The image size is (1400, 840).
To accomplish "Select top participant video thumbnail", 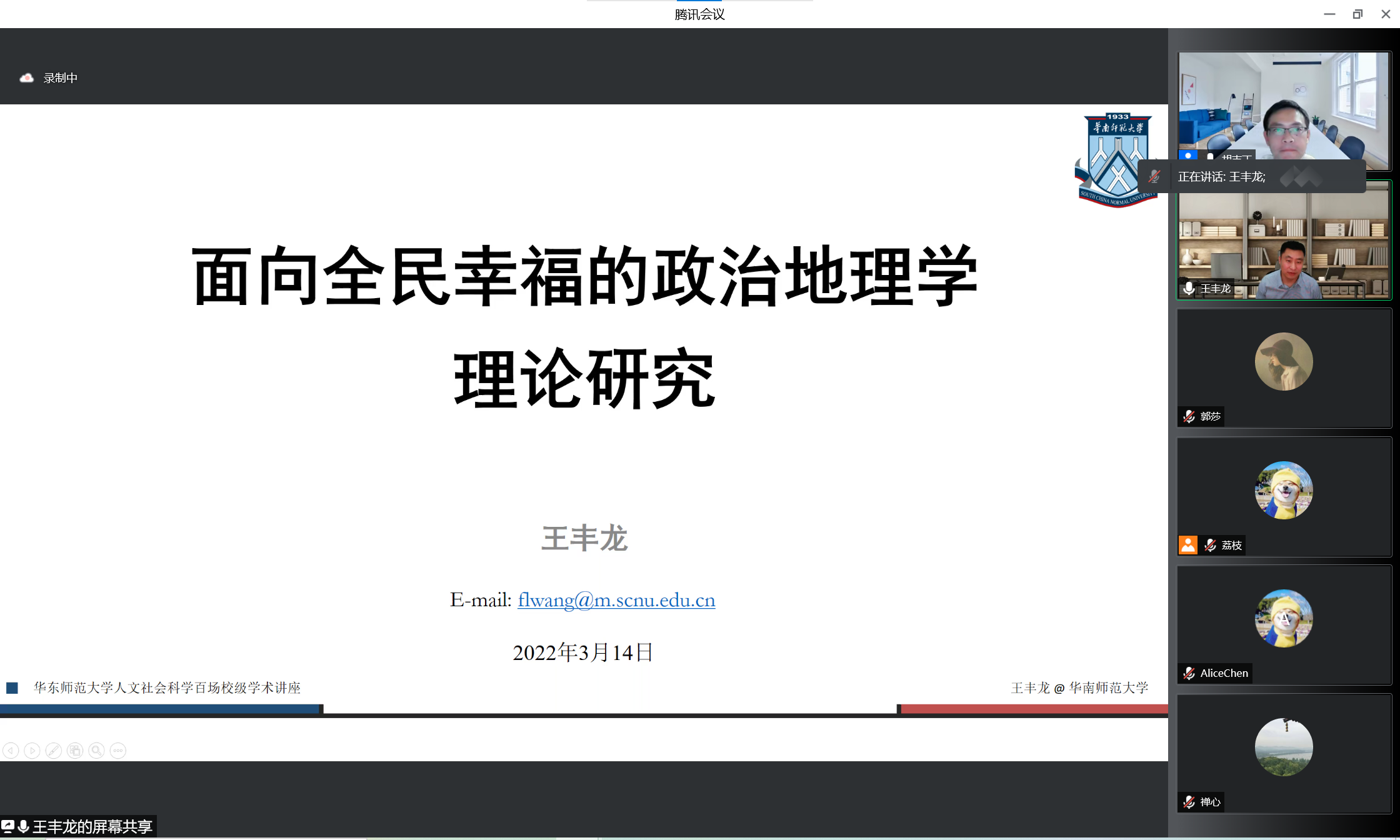I will click(x=1284, y=103).
